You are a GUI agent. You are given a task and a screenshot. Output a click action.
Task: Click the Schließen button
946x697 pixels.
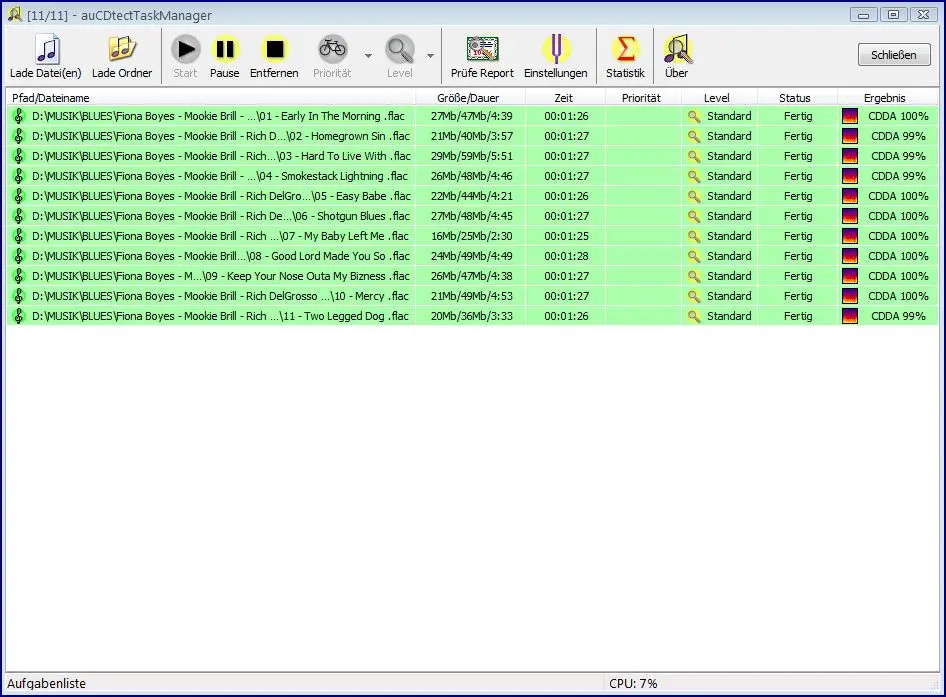click(x=894, y=55)
